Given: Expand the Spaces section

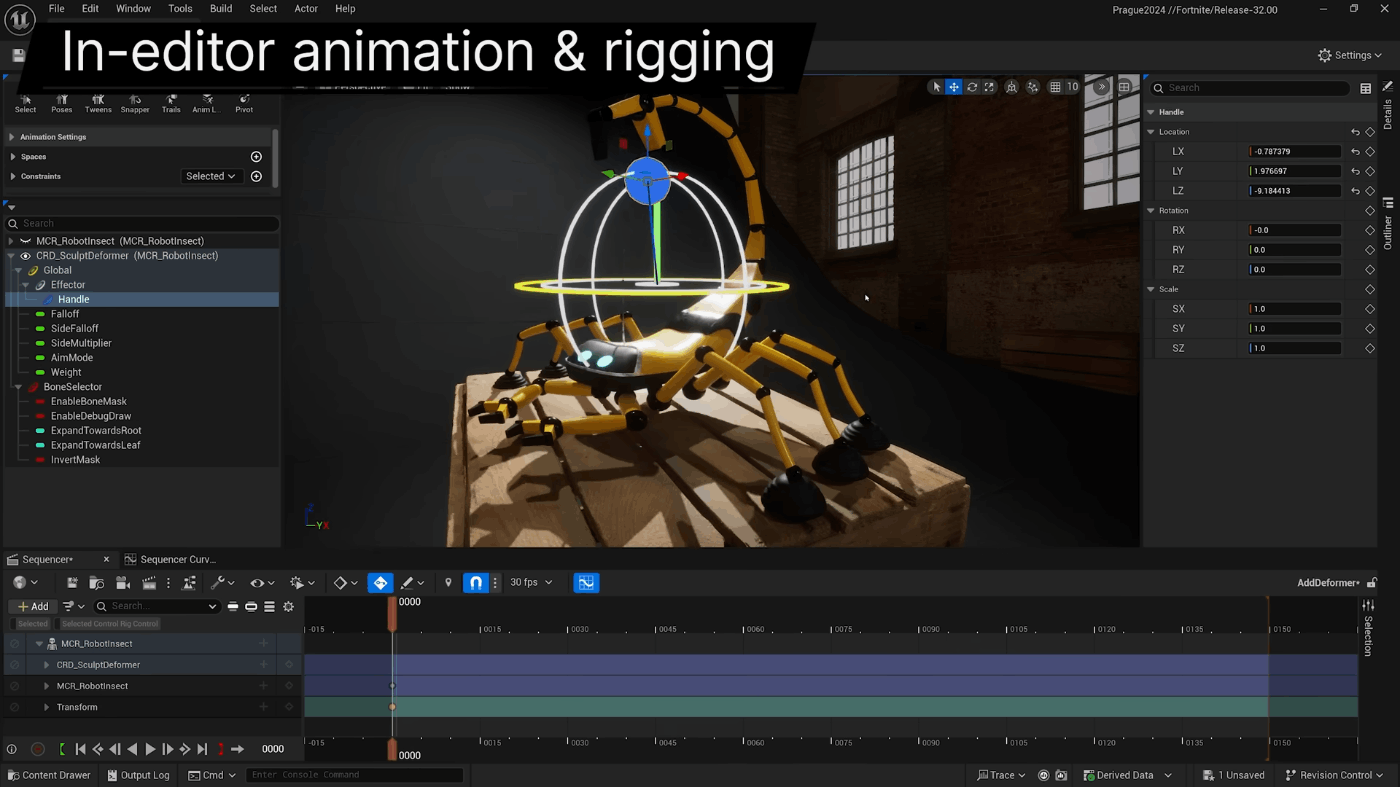Looking at the screenshot, I should 12,157.
